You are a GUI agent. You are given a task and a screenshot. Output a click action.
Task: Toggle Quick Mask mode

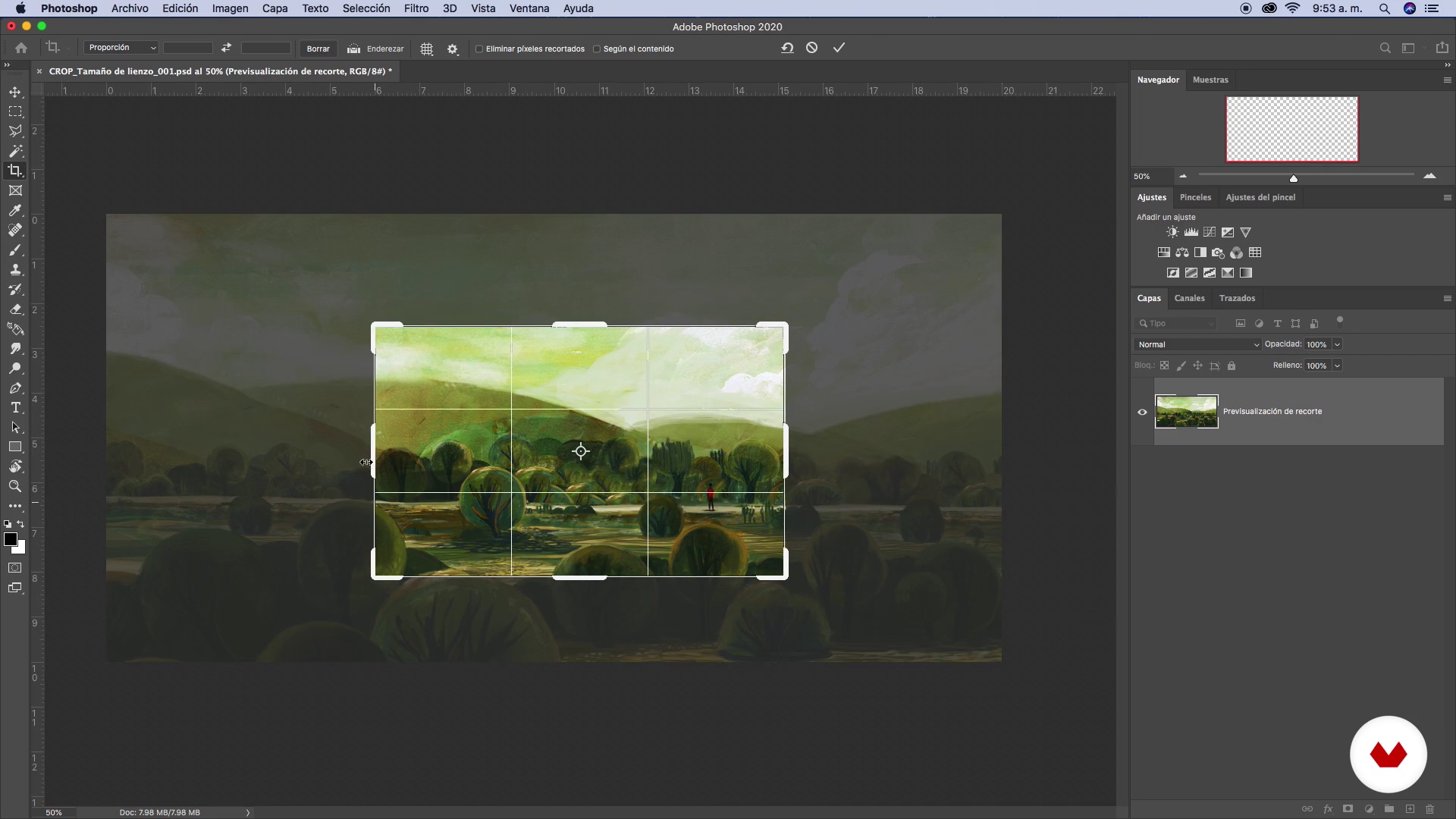[x=15, y=568]
